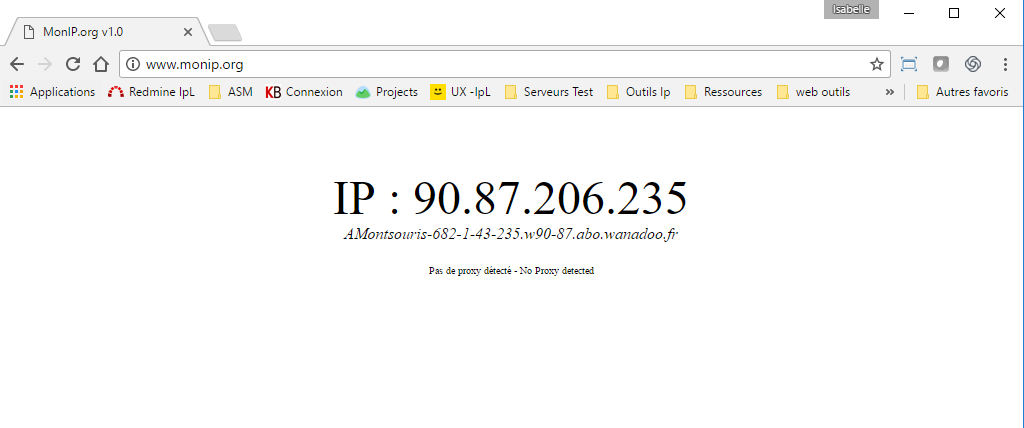Click the screen capture extension icon

coord(909,64)
